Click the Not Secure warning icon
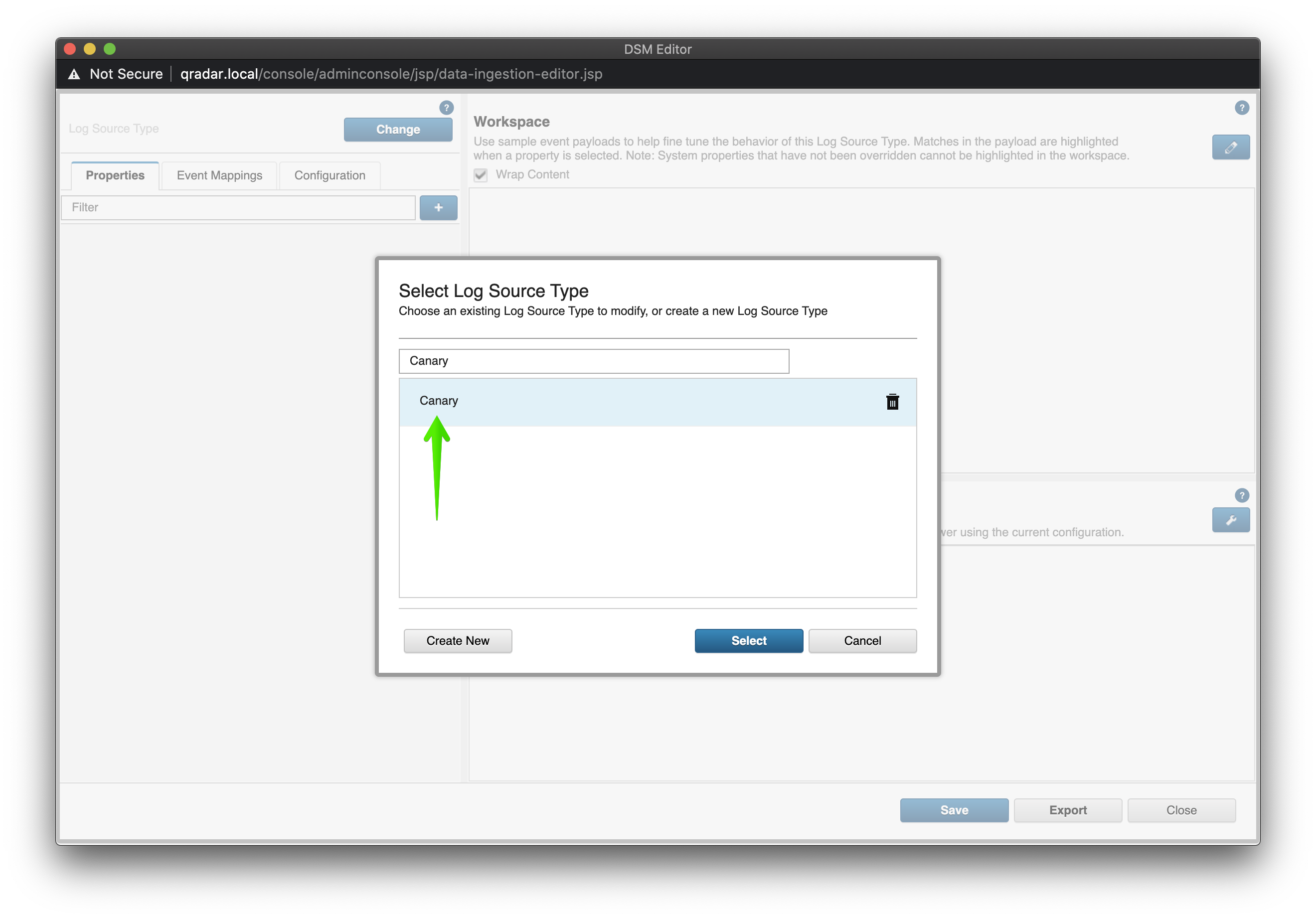Image resolution: width=1316 pixels, height=919 pixels. coord(74,74)
